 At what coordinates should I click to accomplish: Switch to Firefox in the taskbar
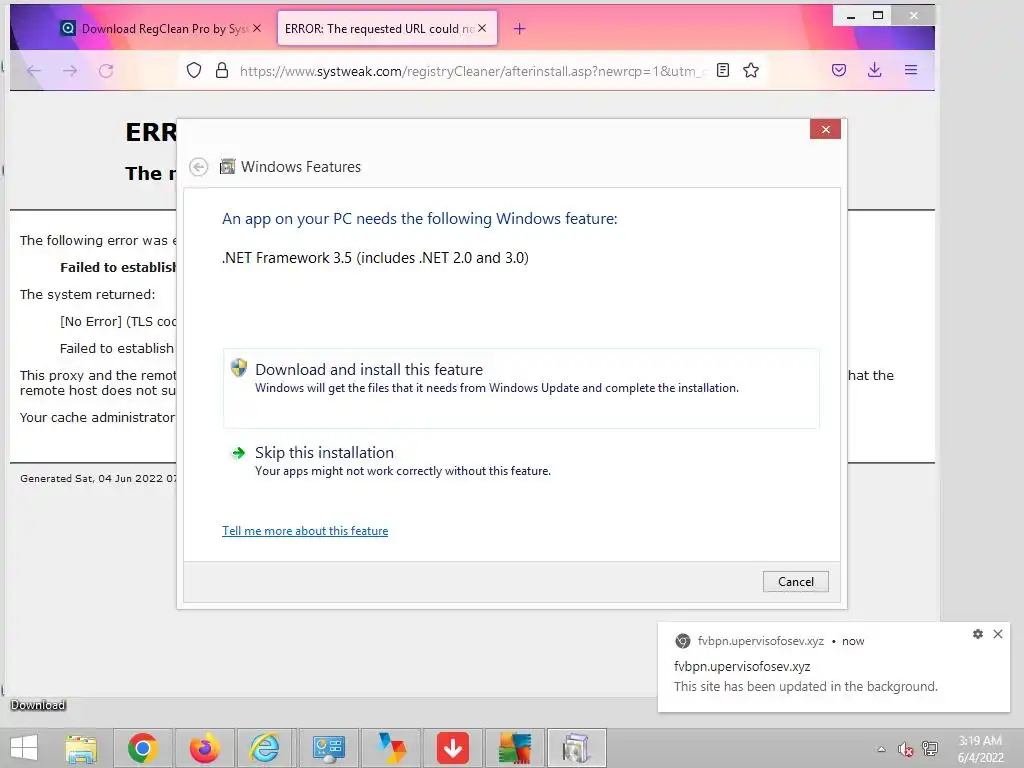[204, 748]
